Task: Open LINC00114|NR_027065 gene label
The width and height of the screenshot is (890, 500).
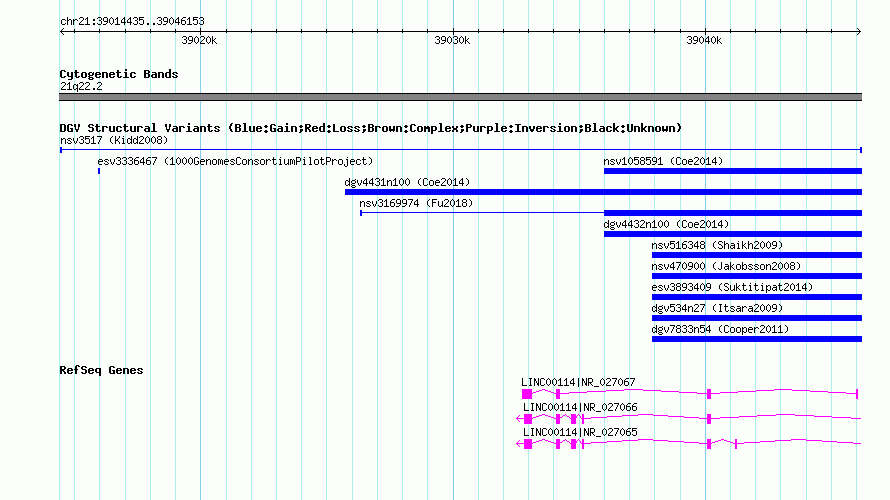Action: (580, 432)
